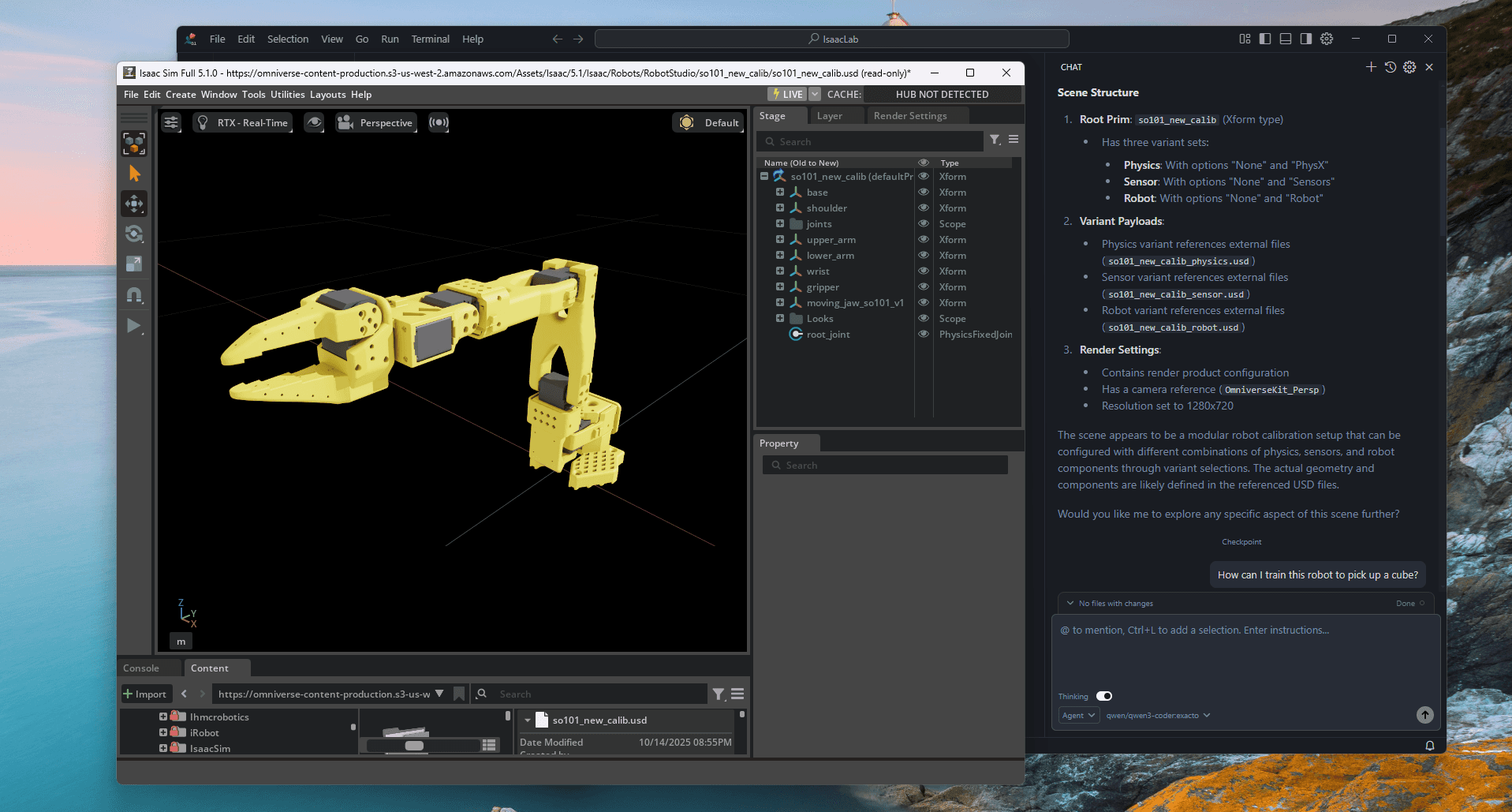Open the Agent mode dropdown
Image resolution: width=1512 pixels, height=812 pixels.
pos(1078,716)
